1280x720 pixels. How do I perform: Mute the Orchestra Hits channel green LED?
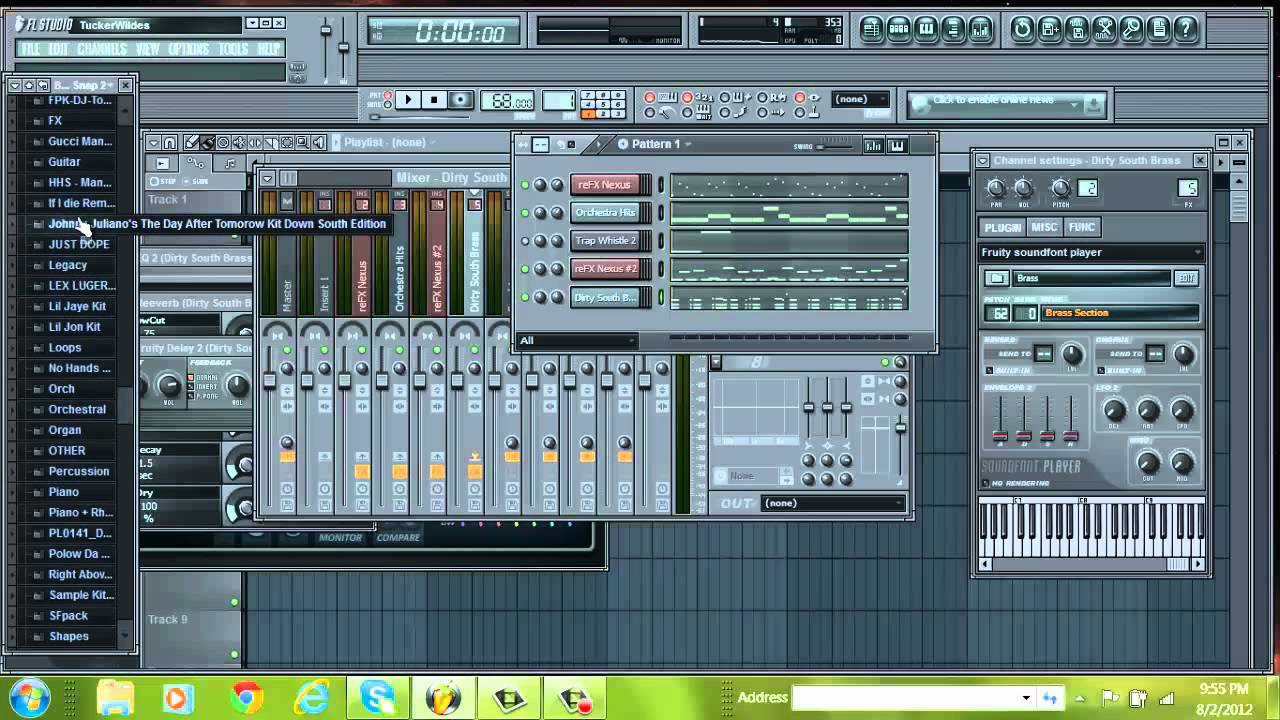click(x=525, y=213)
